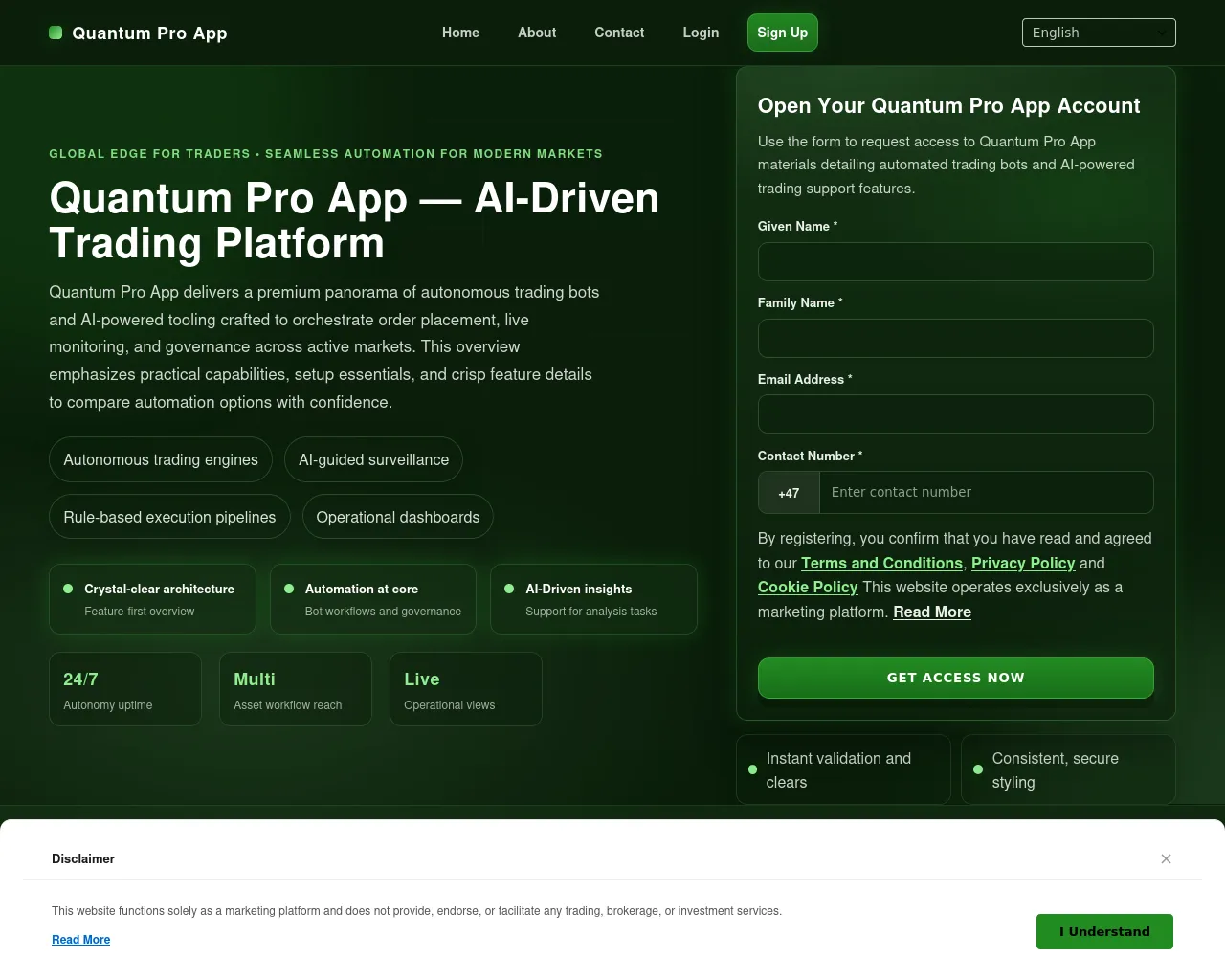Close the Disclaimer banner with X icon
This screenshot has height=980, width=1225.
(1166, 858)
